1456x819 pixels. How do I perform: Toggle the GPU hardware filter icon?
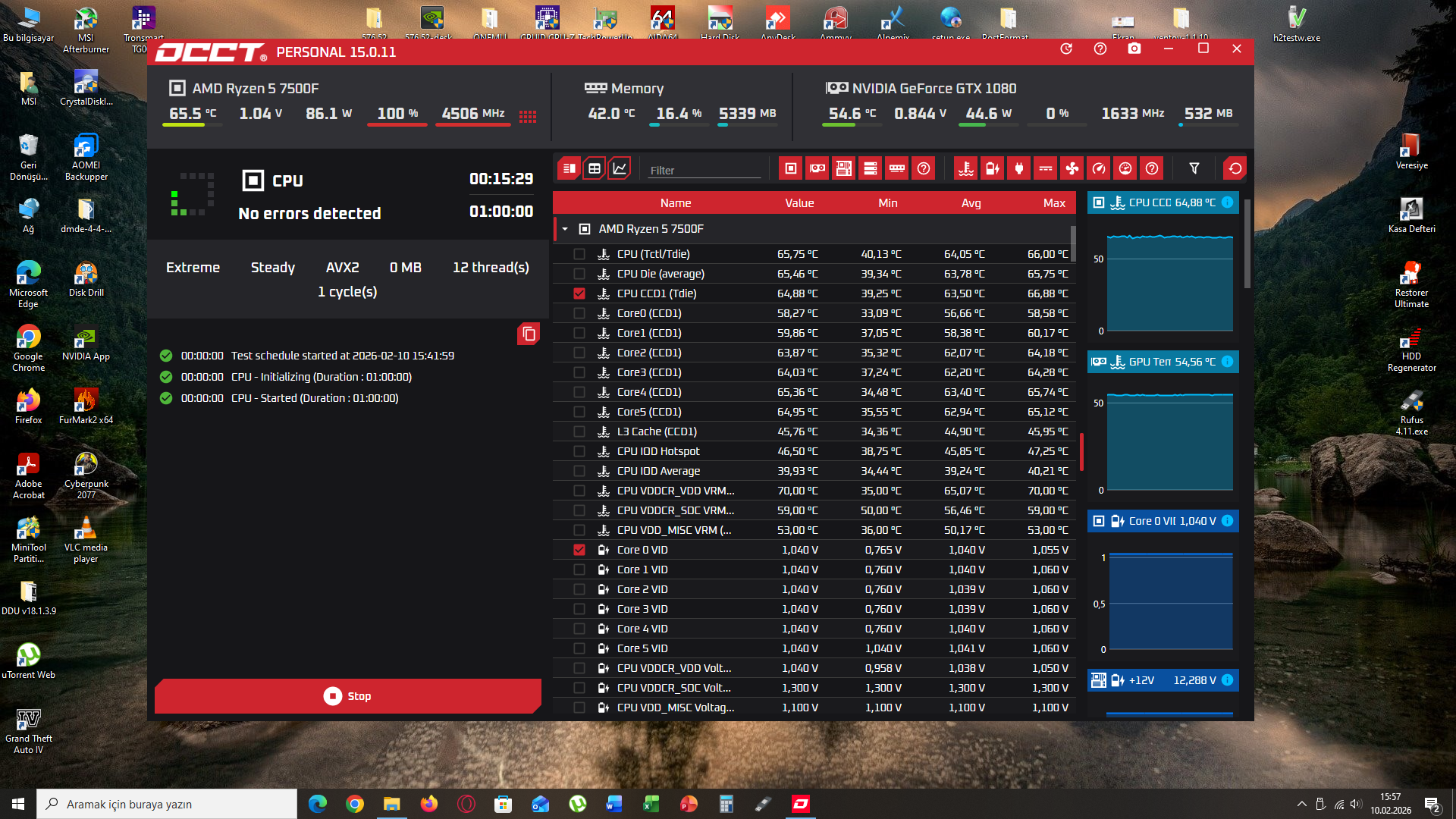(x=817, y=168)
